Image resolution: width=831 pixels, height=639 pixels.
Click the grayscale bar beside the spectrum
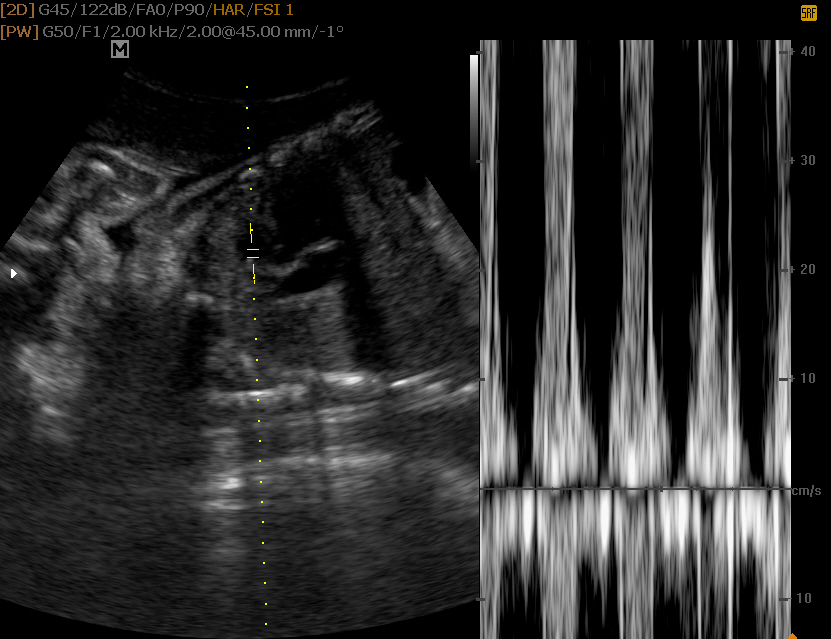[x=474, y=108]
